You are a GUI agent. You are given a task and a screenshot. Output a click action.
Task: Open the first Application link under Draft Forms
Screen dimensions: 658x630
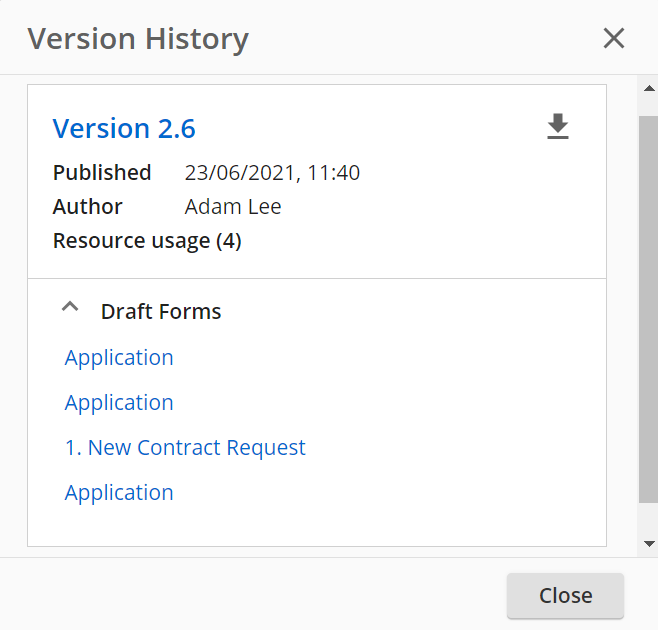119,358
